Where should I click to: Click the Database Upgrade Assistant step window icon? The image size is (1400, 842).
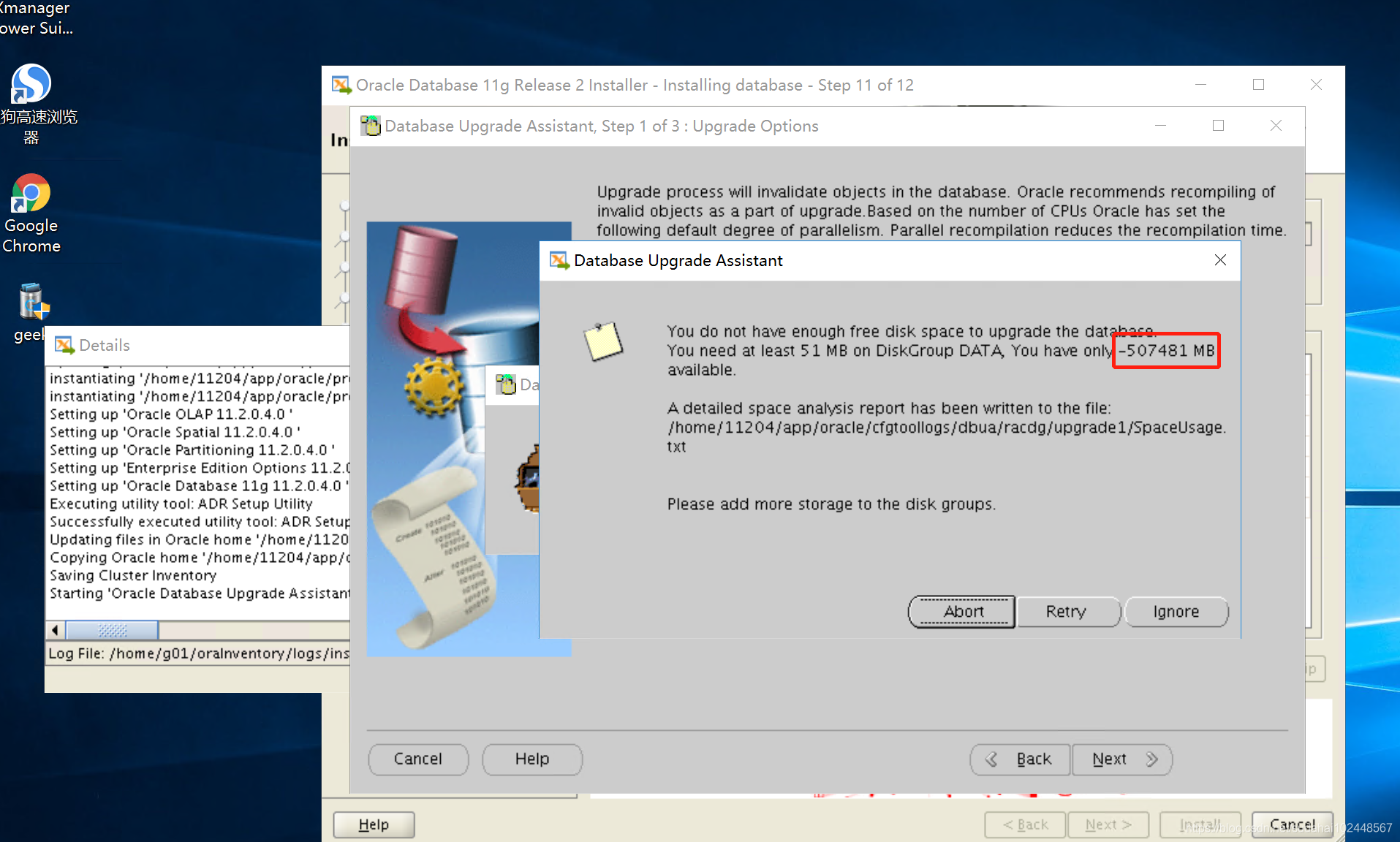[371, 126]
